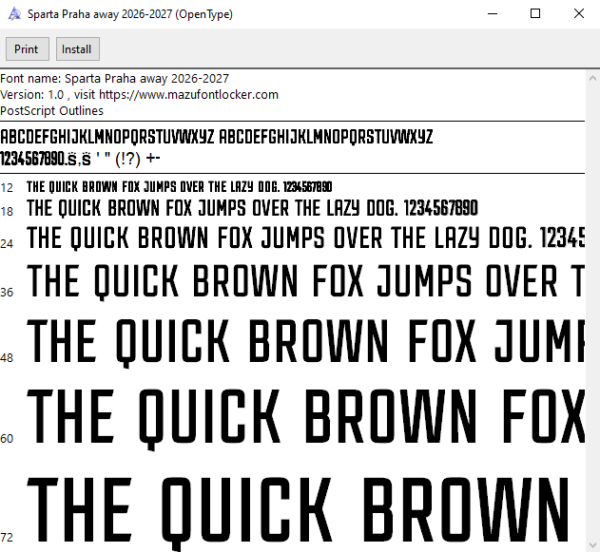
Task: Click the 72-point pangram sample line
Action: (298, 513)
